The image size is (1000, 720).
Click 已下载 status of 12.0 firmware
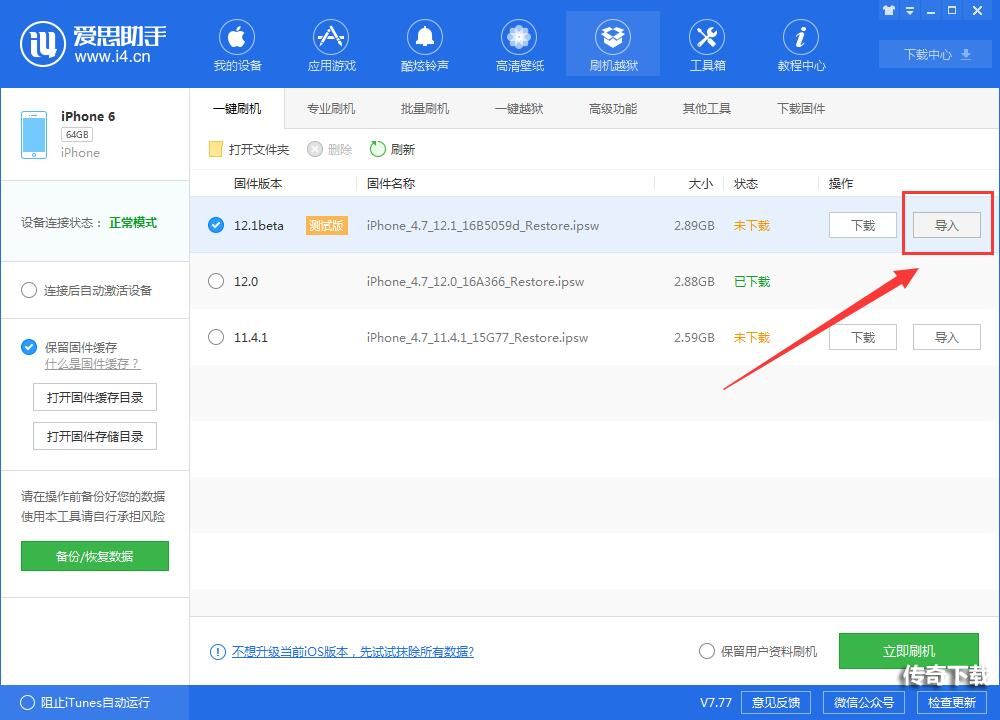pyautogui.click(x=752, y=281)
